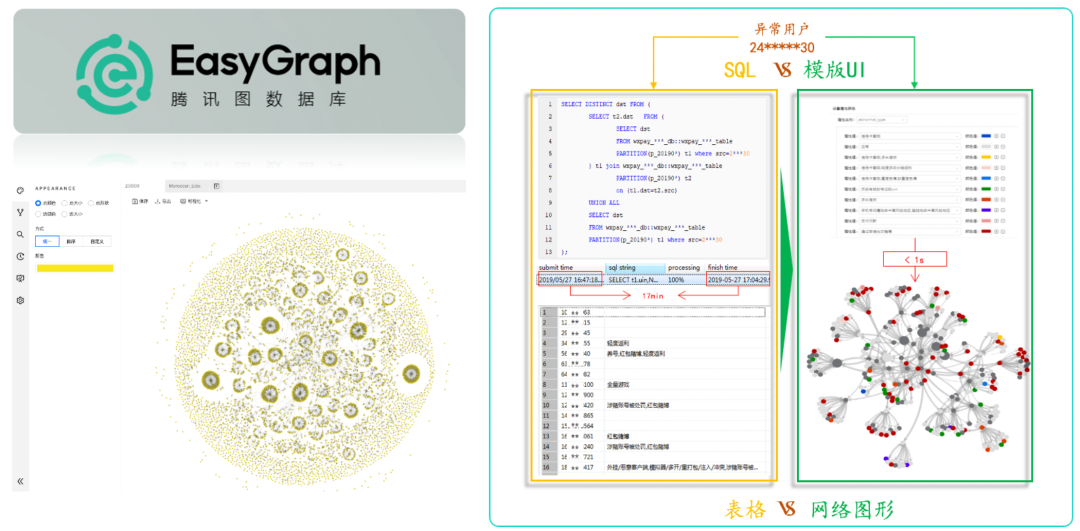
Task: Click the monitor icon in left sidebar
Action: click(x=21, y=278)
